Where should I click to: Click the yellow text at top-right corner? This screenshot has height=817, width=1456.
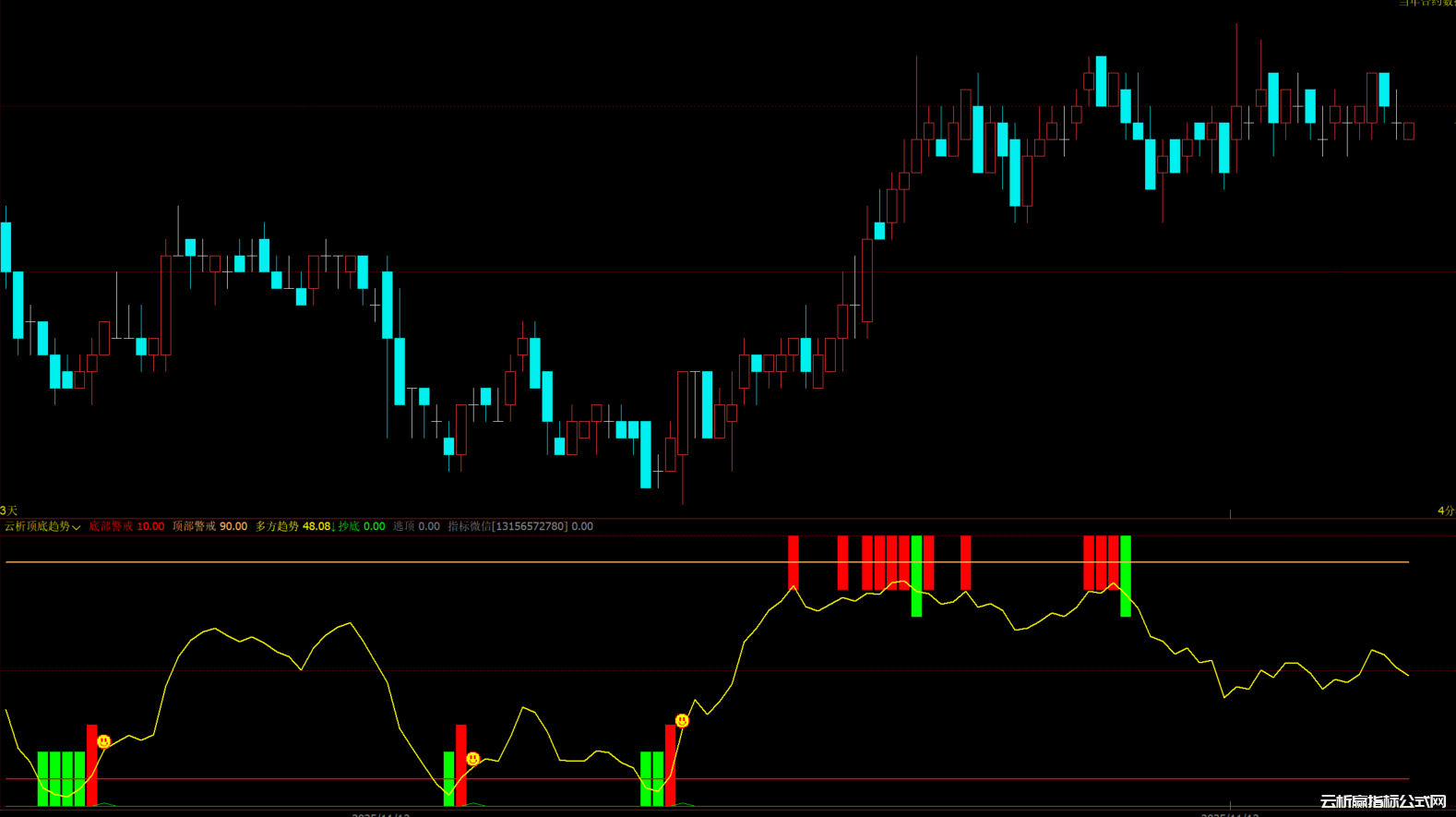point(1426,4)
